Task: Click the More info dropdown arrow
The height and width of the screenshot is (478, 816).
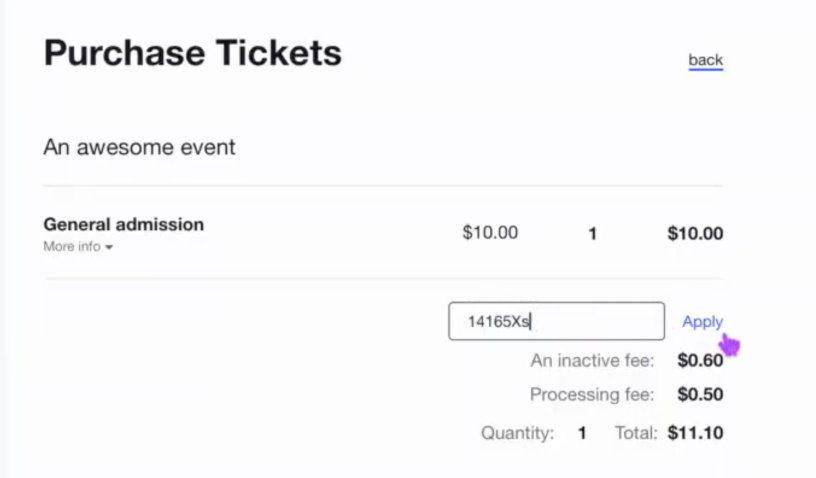Action: coord(109,247)
